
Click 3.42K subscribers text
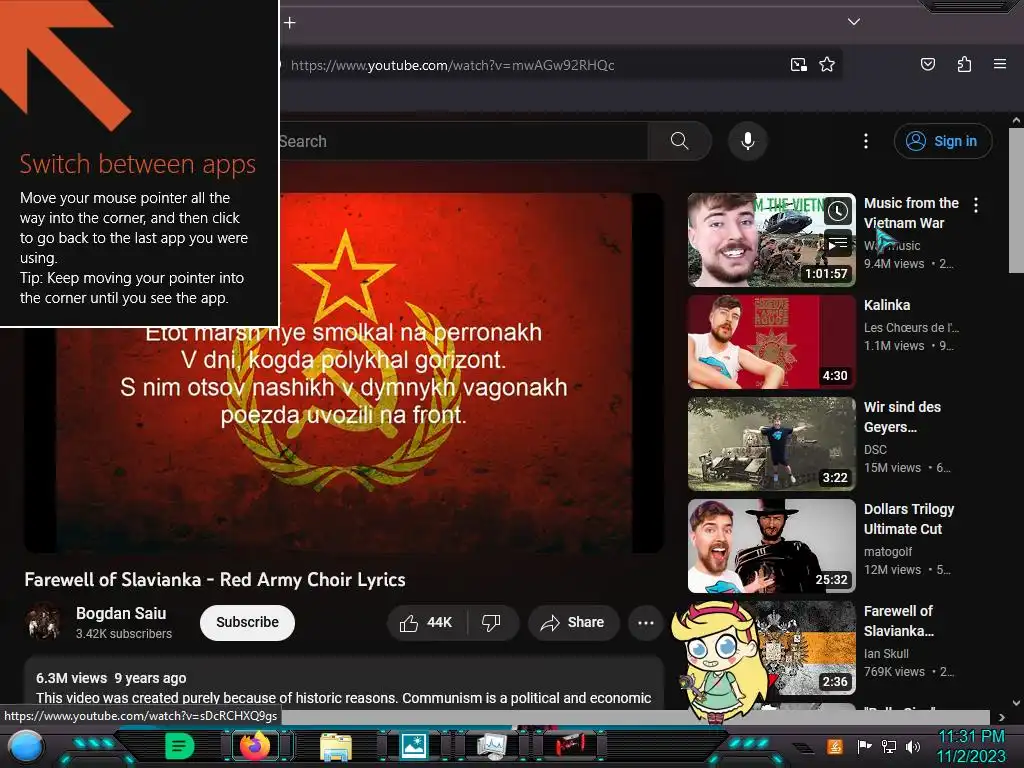[x=124, y=633]
